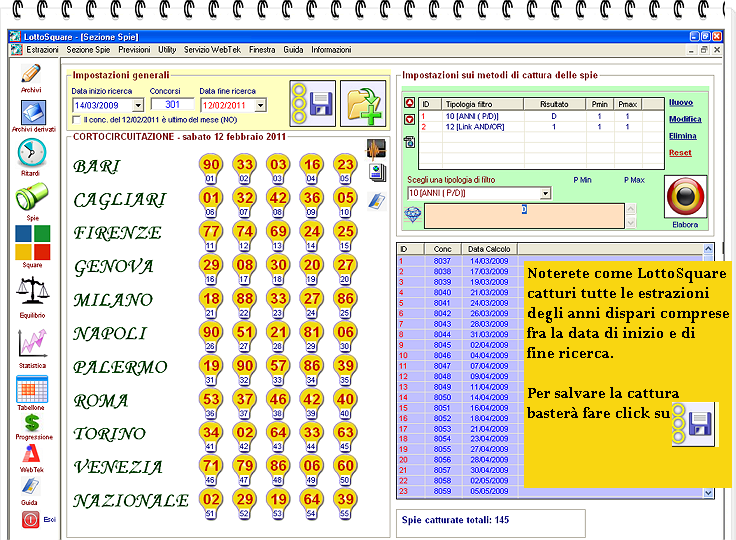The width and height of the screenshot is (736, 540).
Task: Open the Ritardi clock icon
Action: point(31,153)
